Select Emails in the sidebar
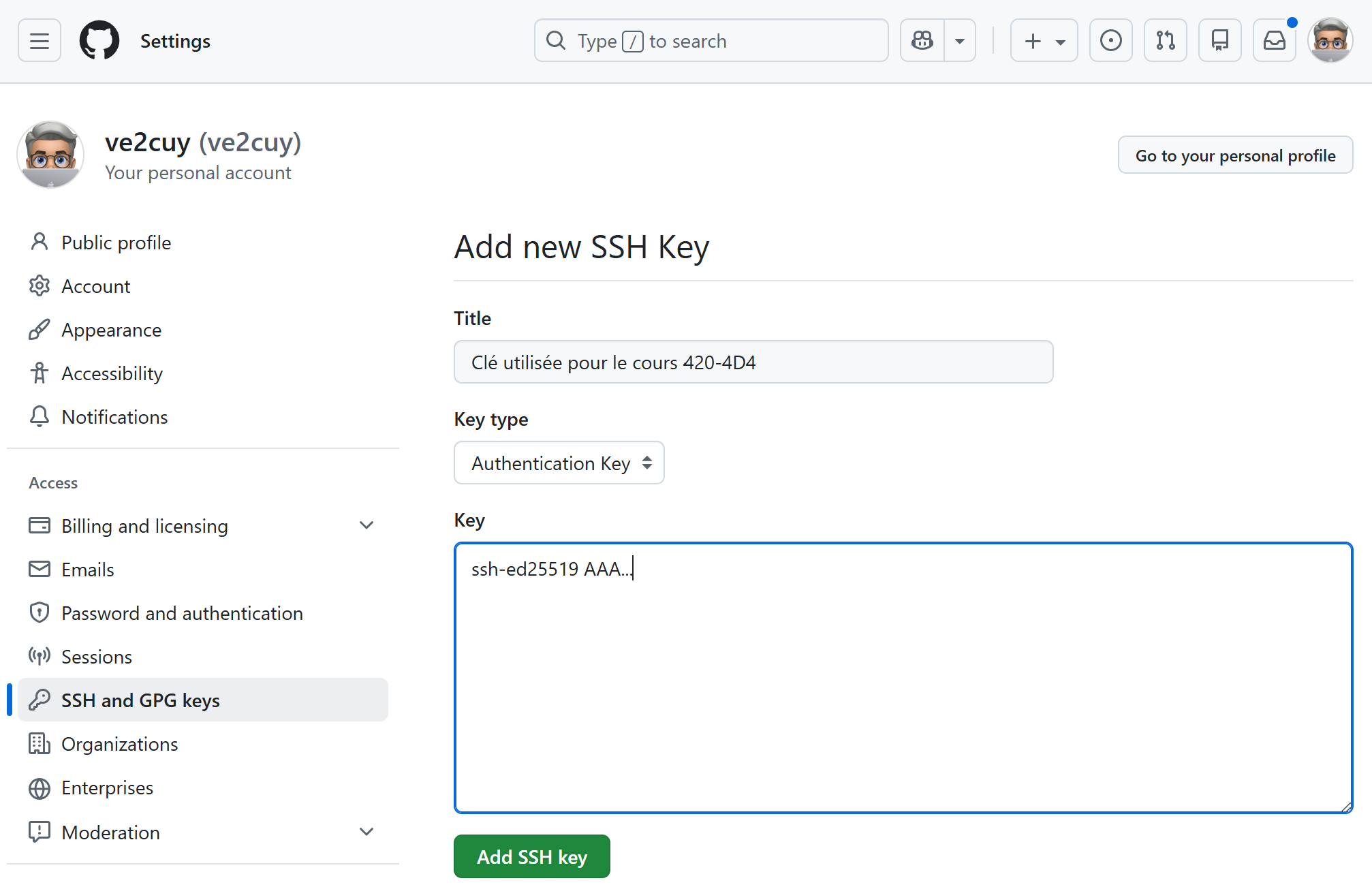Image resolution: width=1372 pixels, height=887 pixels. click(88, 569)
